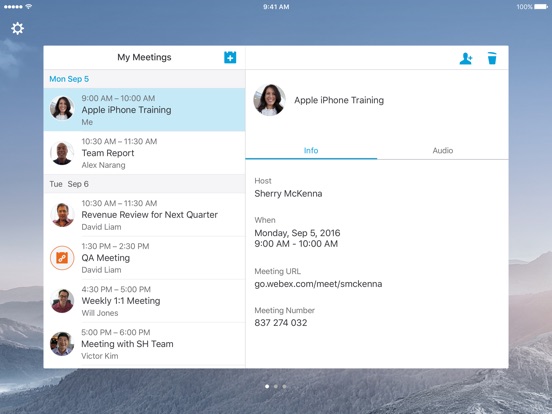Open Revenue Review for Next Quarter

coord(144,215)
